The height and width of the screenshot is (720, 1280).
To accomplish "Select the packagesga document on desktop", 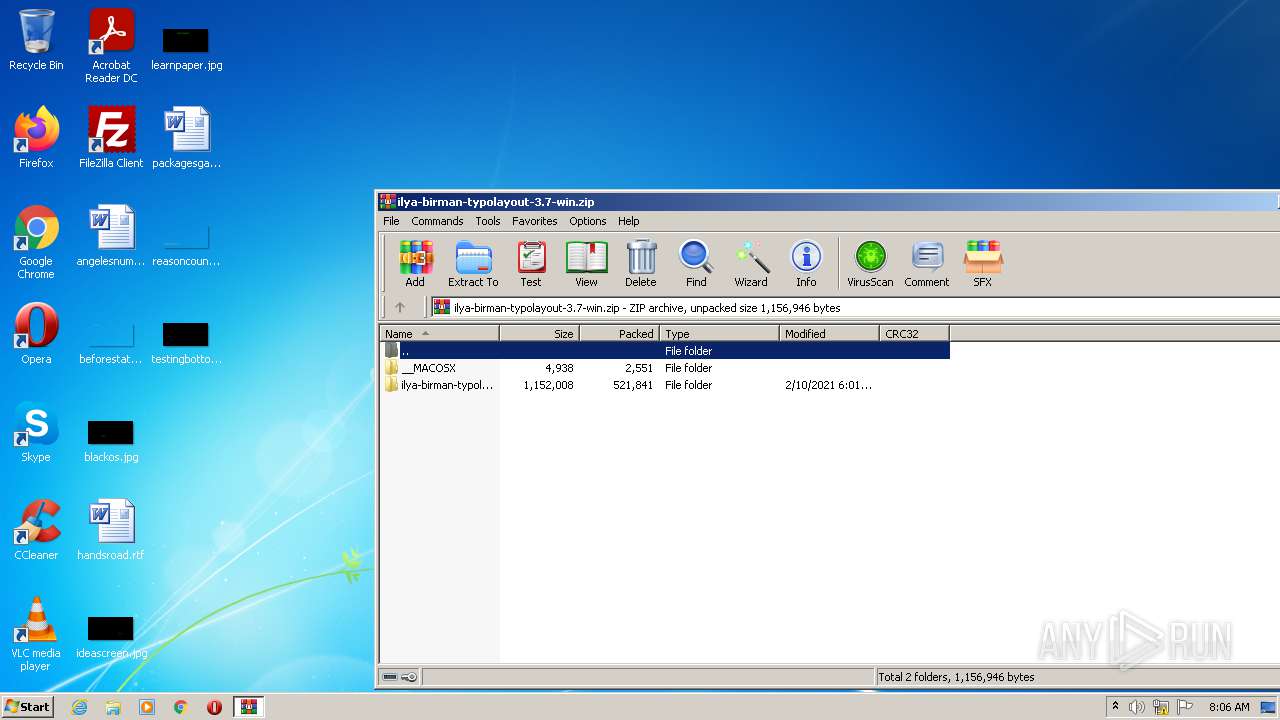I will coord(186,138).
